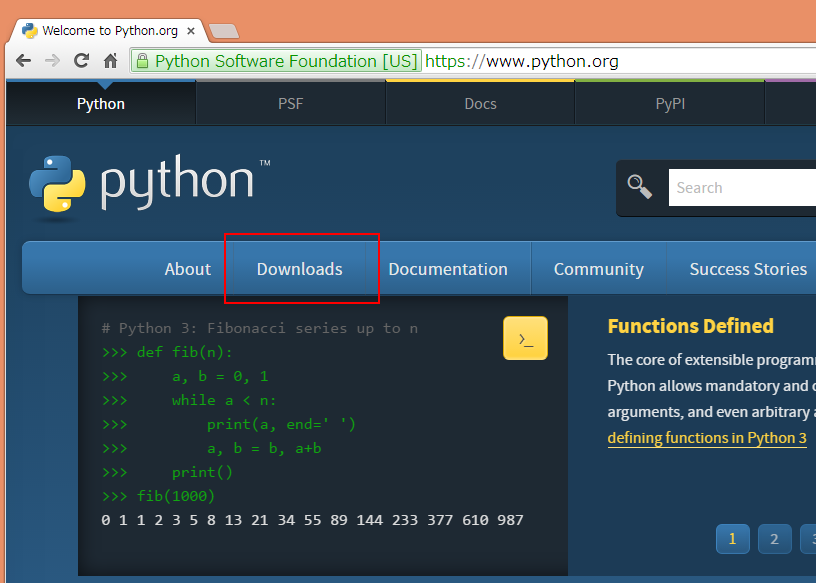Open a new browser tab

coord(224,31)
